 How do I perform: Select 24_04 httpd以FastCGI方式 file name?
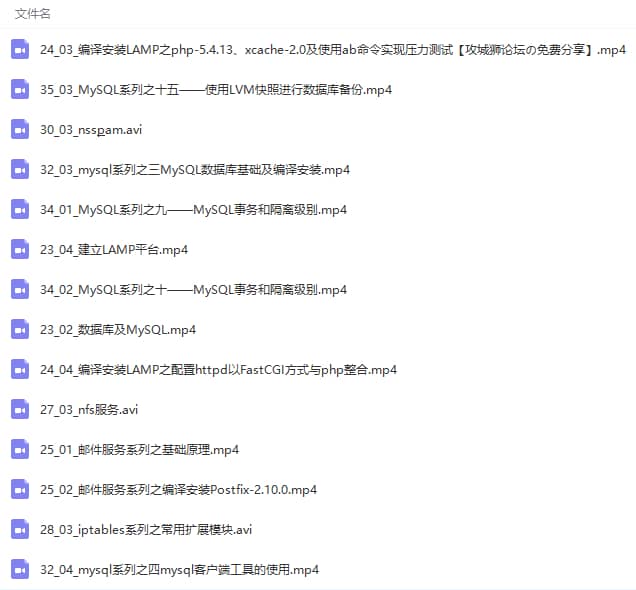[x=218, y=370]
